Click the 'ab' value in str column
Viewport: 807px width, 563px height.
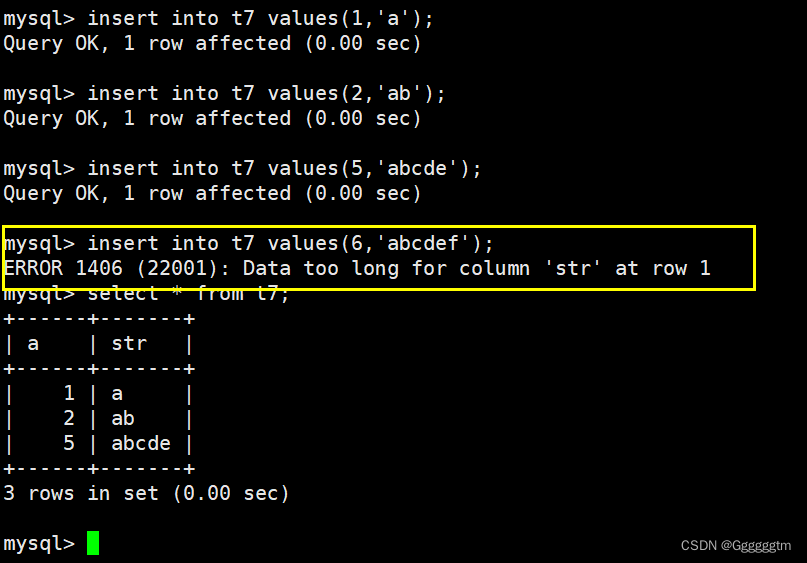click(x=123, y=418)
